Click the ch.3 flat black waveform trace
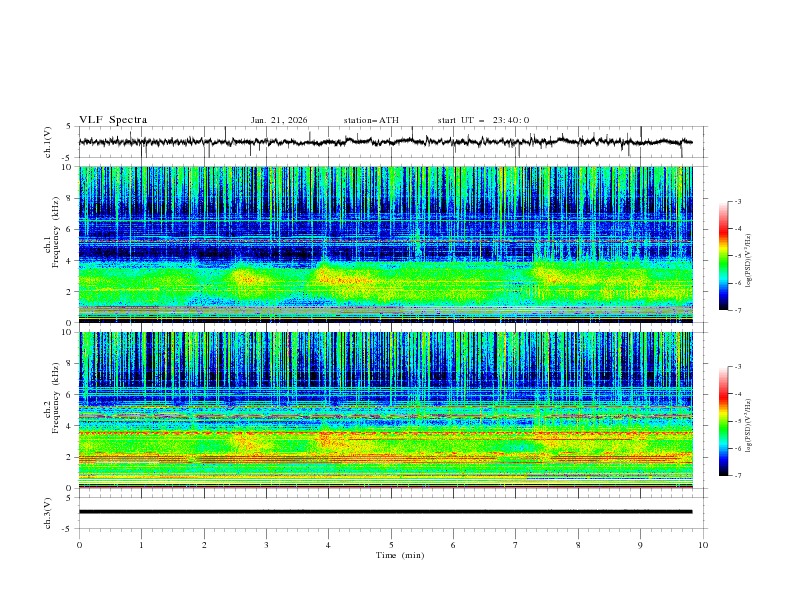792x612 pixels. click(385, 512)
